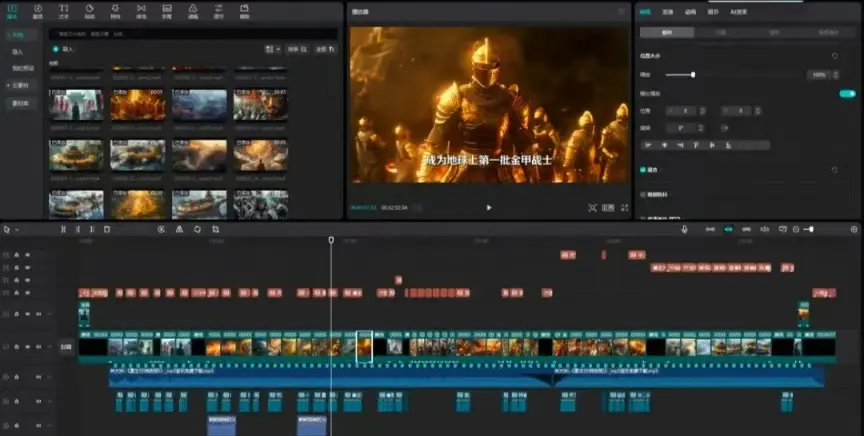Mute the music audio track

(39, 377)
